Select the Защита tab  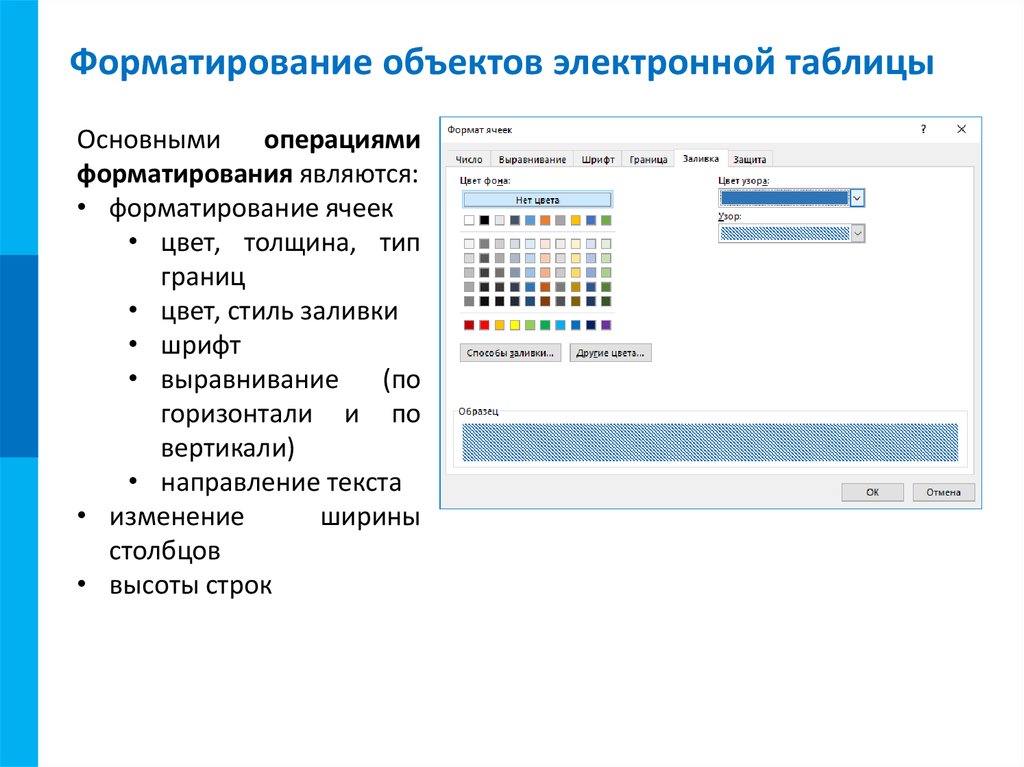750,159
